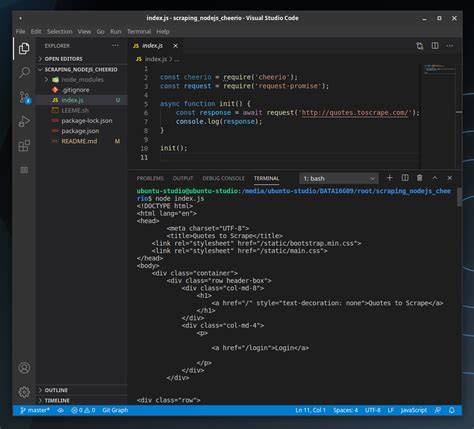Click the Ln 11, Col 1 indicator
This screenshot has height=429, width=474.
pos(310,410)
